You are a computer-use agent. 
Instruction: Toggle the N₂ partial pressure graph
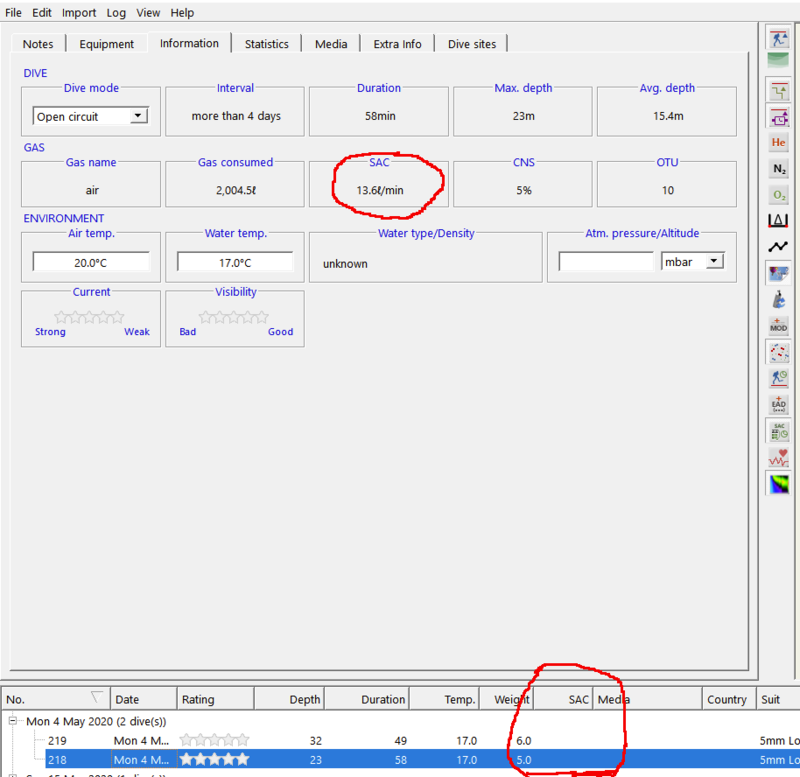click(778, 169)
